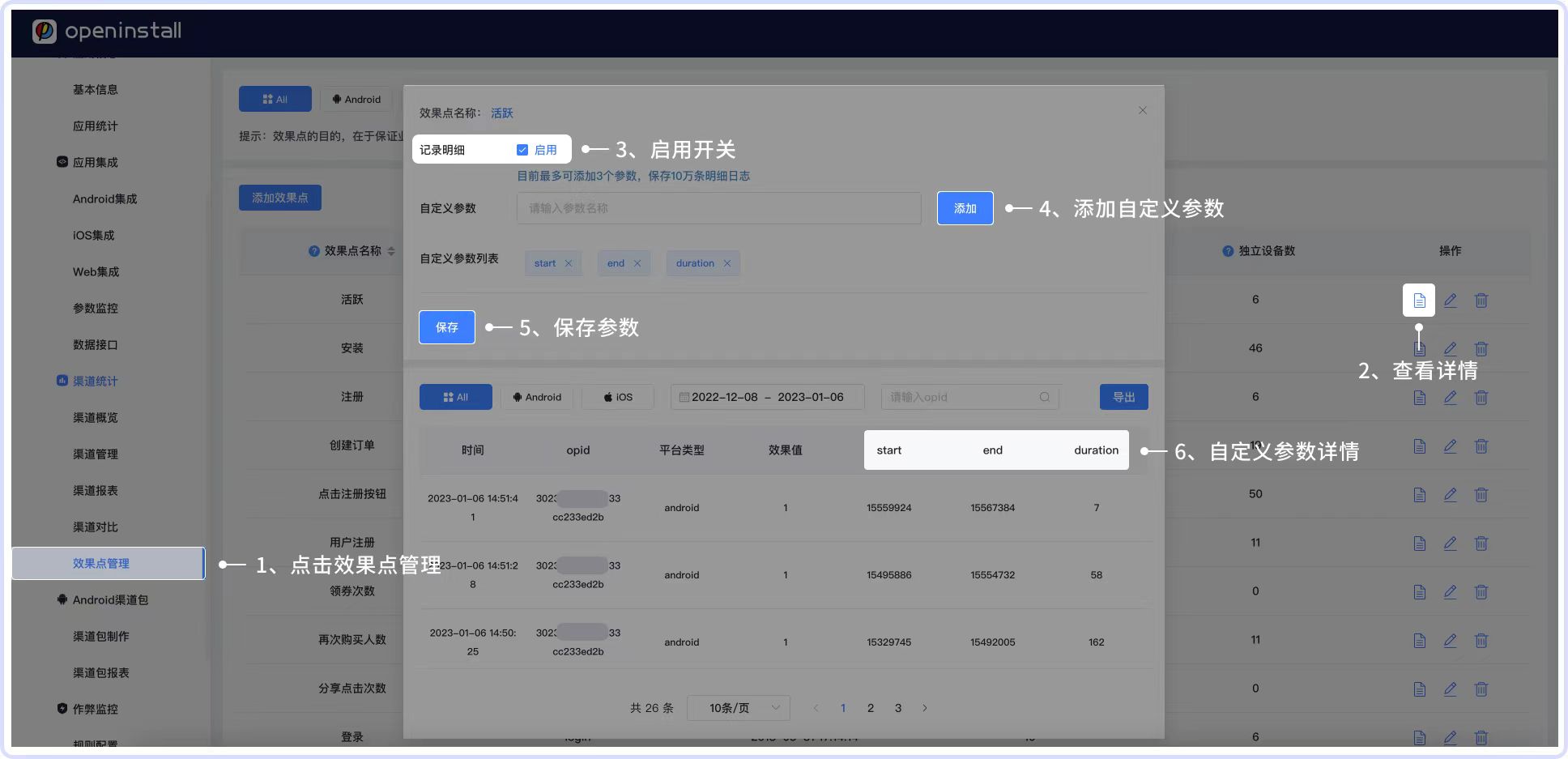Switch to the iOS tab in the dialog
1568x759 pixels.
618,397
